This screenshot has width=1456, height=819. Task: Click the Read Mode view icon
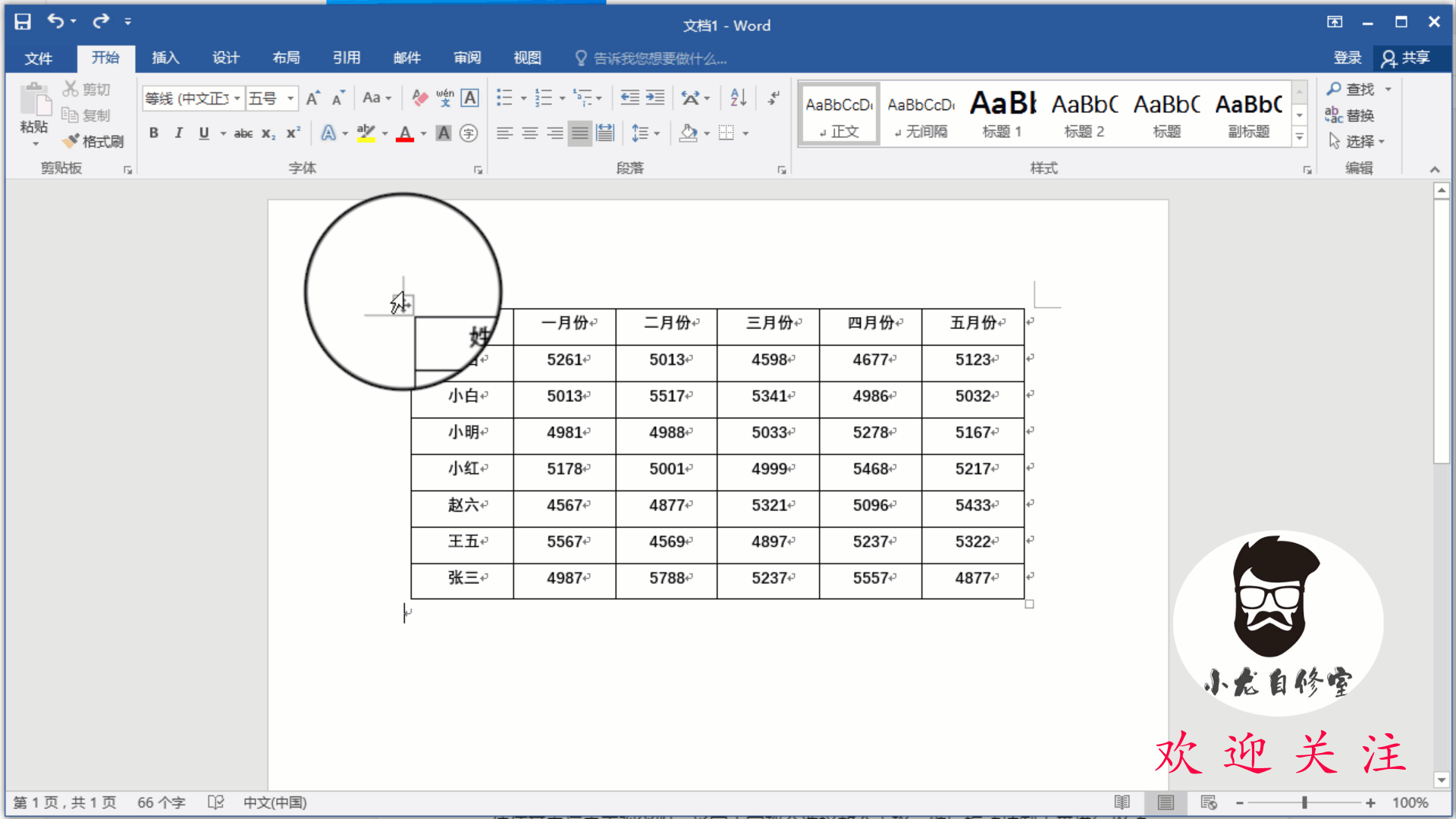(1122, 802)
